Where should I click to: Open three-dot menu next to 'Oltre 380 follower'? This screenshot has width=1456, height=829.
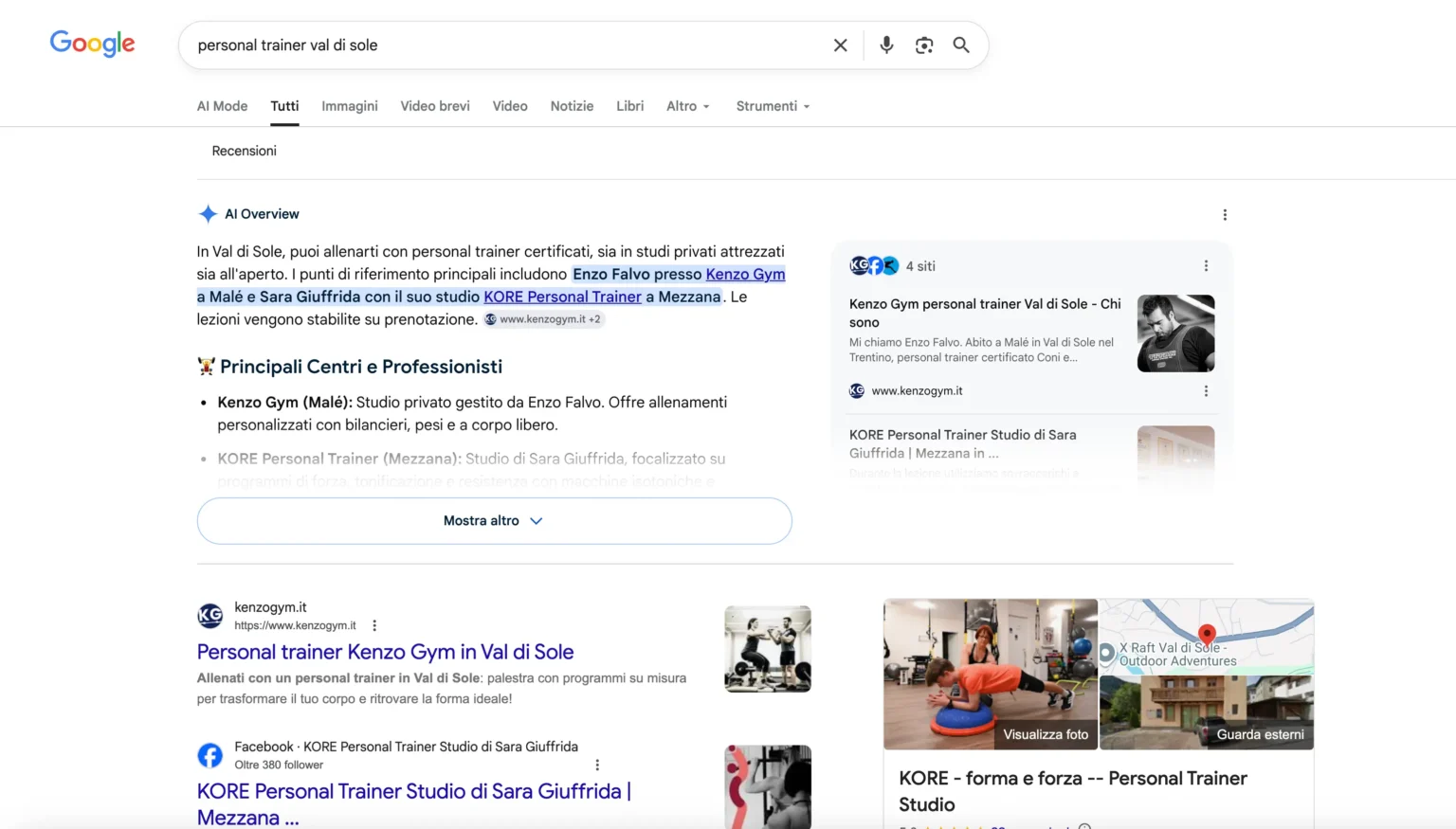[x=597, y=765]
